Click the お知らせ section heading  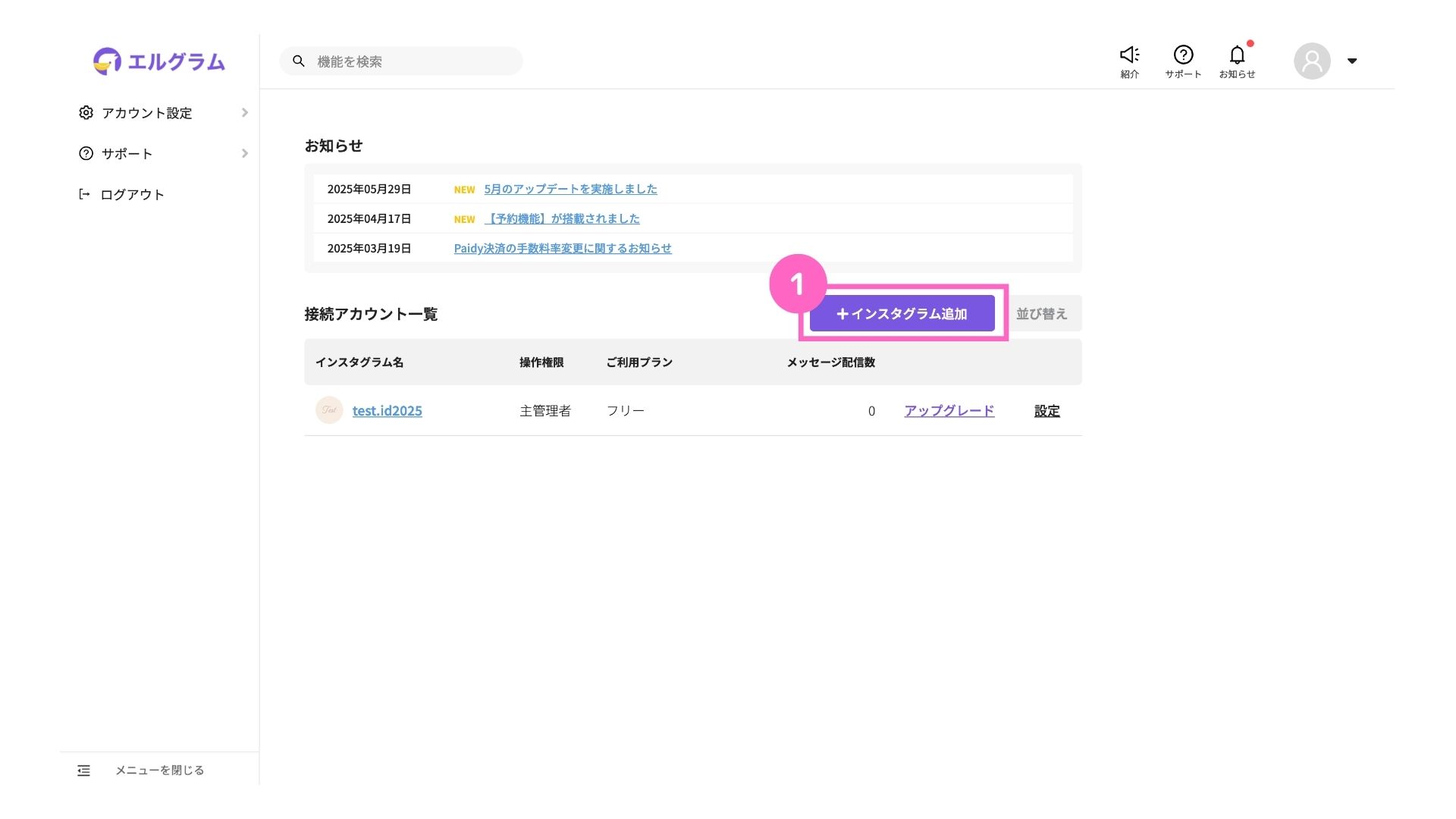click(x=334, y=146)
